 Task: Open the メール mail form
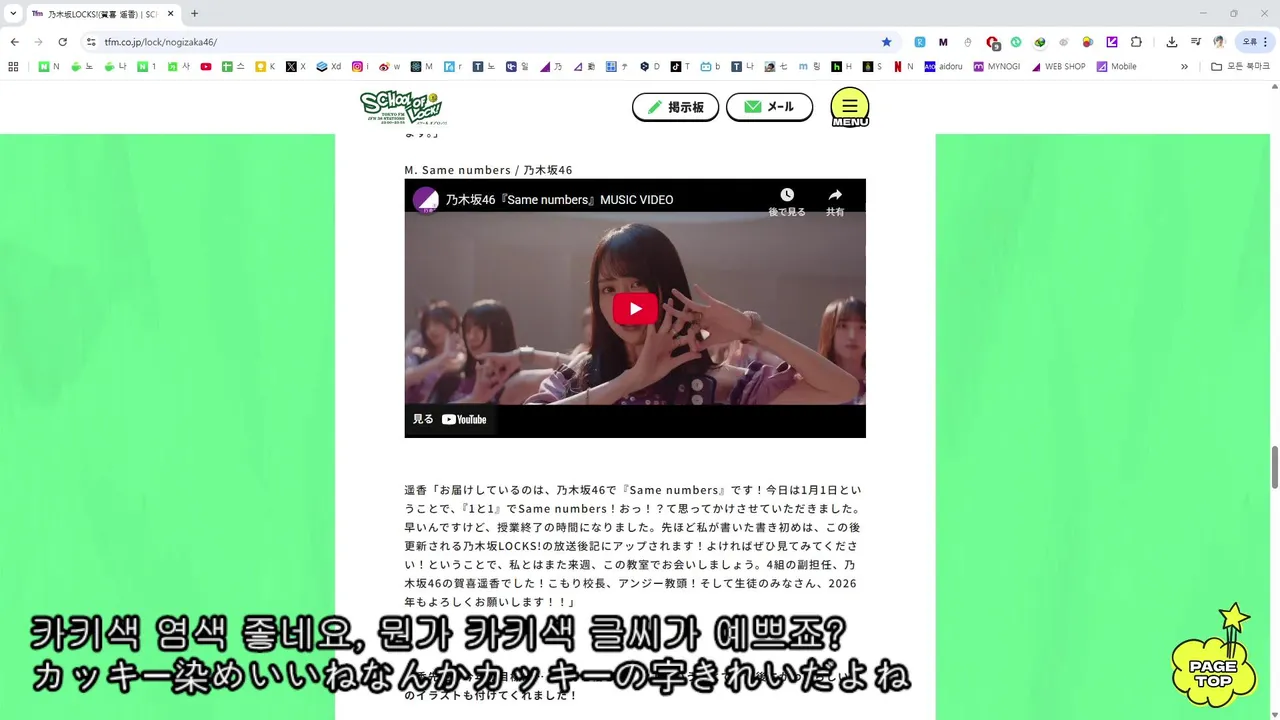tap(769, 107)
